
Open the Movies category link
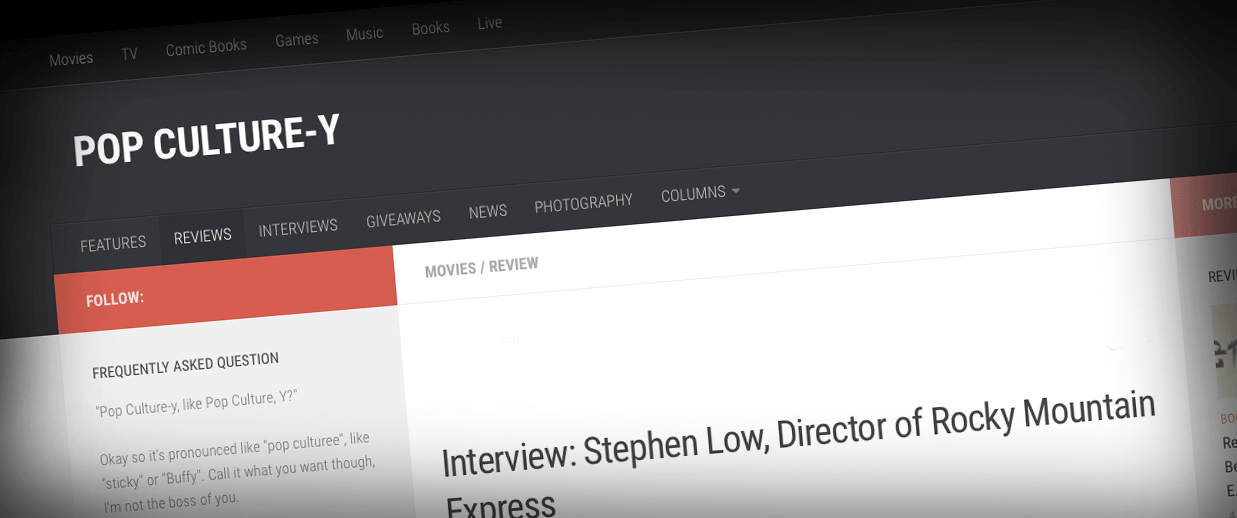[x=71, y=59]
